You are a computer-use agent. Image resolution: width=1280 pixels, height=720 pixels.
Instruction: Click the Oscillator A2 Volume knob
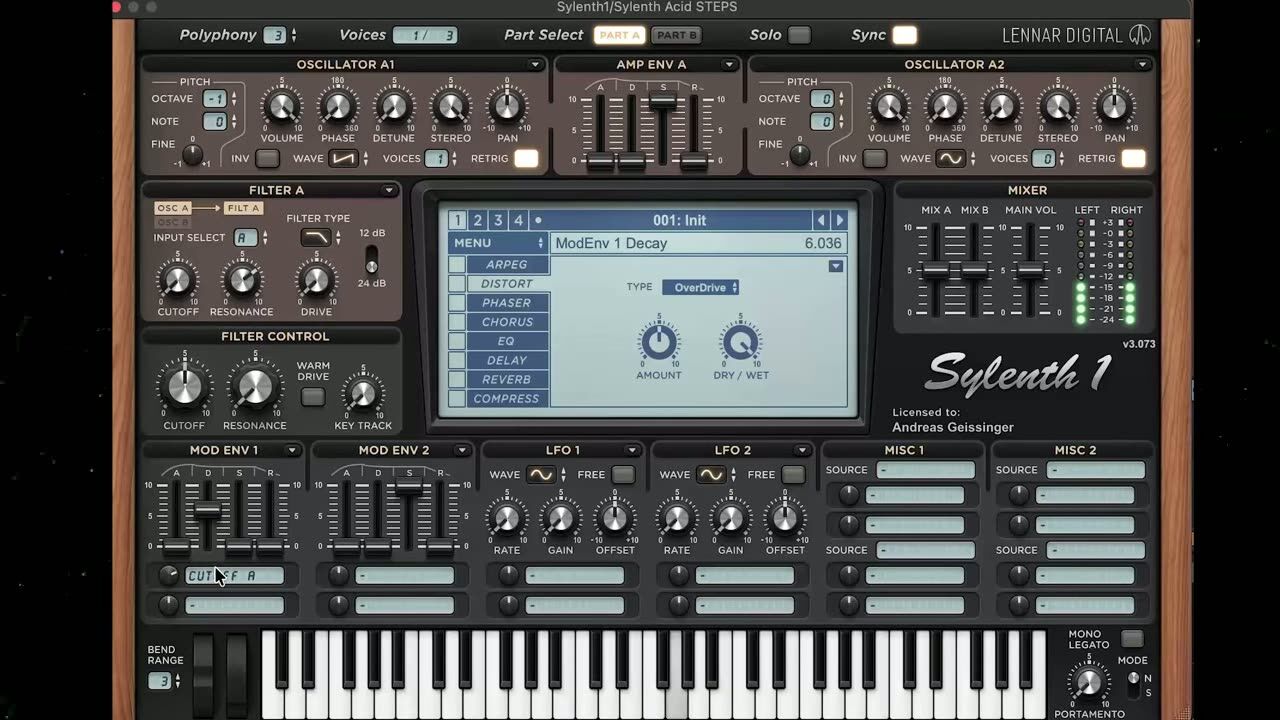click(x=889, y=106)
